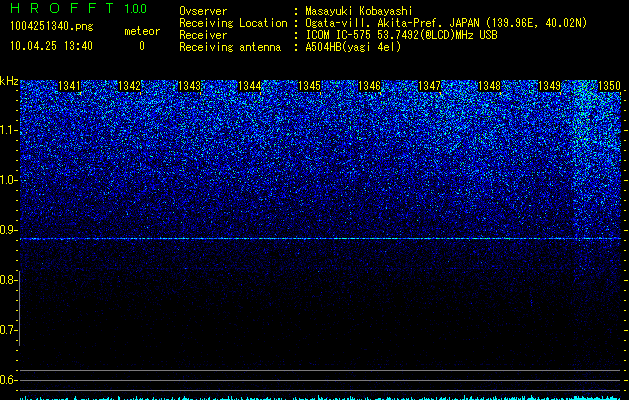
Task: Click the 1348 time marker
Action: 490,86
